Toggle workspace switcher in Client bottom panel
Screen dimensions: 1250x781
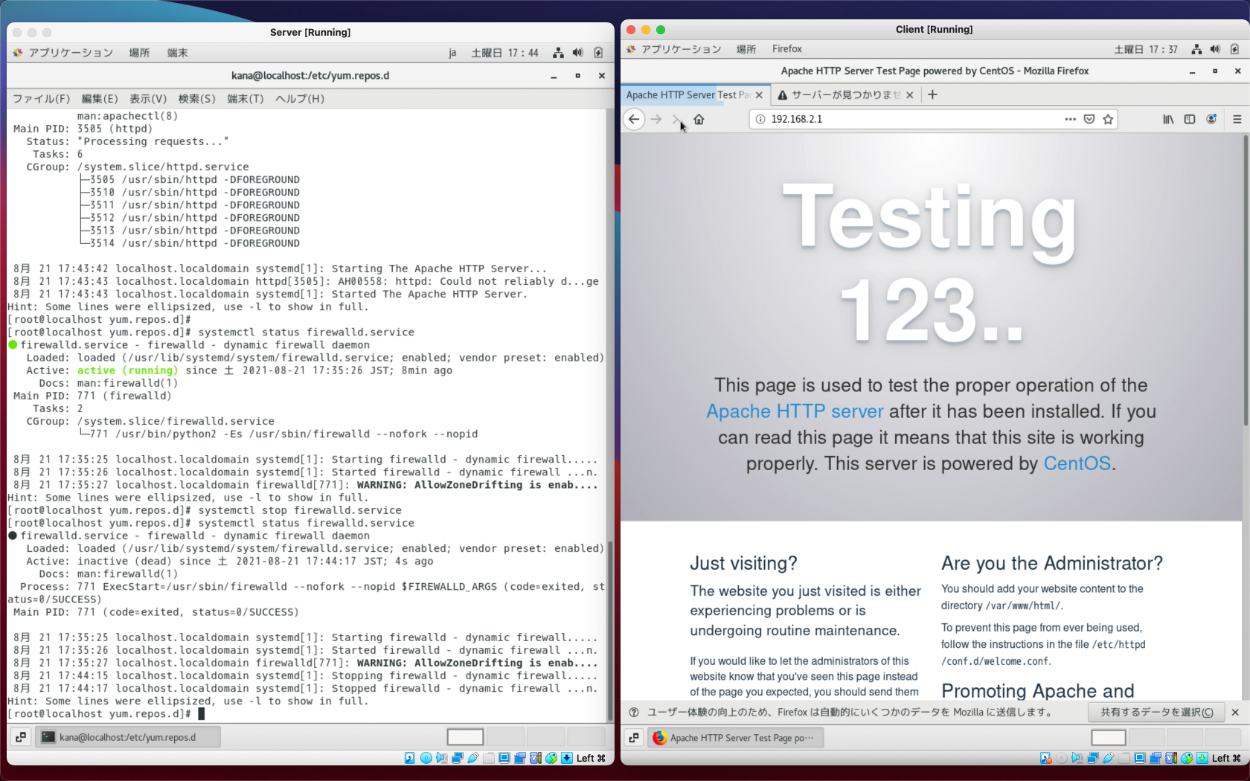(633, 738)
